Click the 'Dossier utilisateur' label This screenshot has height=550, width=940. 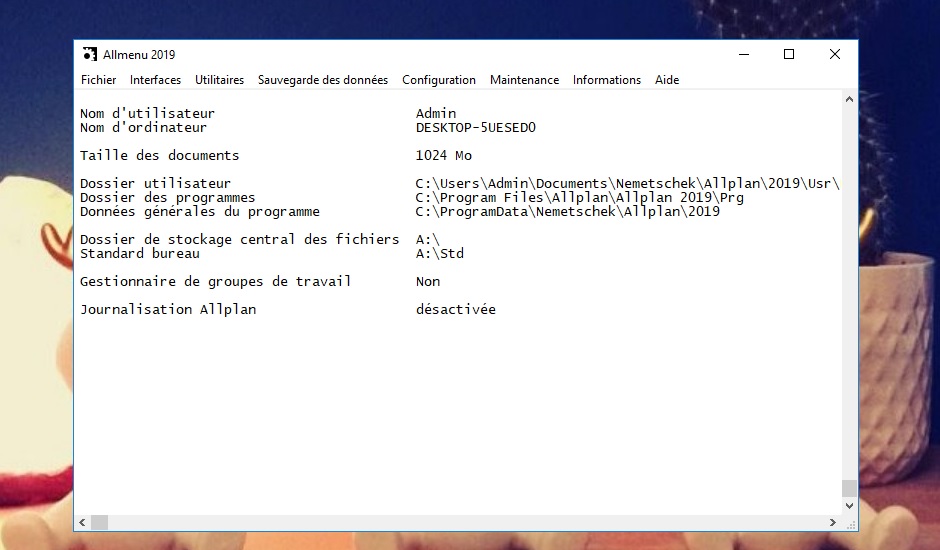click(155, 184)
